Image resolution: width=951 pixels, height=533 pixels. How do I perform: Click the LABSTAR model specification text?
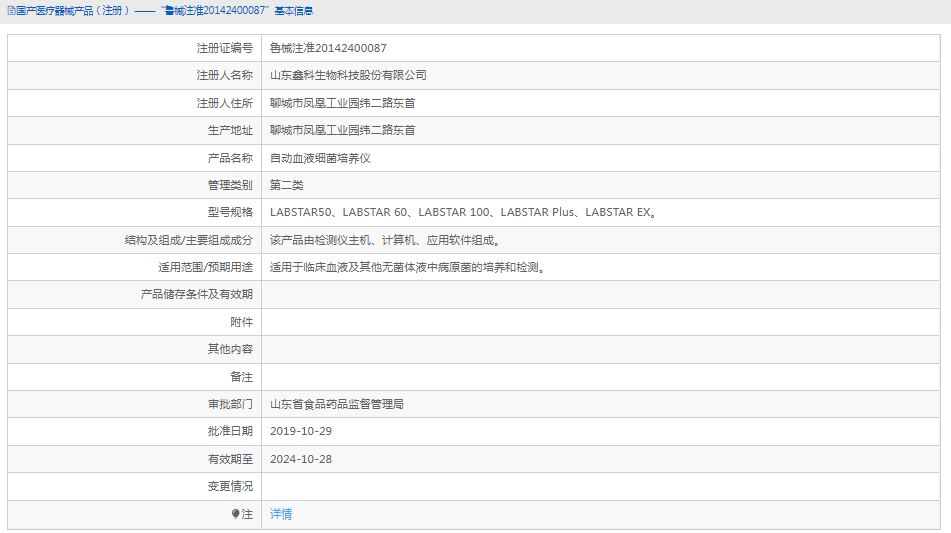(463, 212)
